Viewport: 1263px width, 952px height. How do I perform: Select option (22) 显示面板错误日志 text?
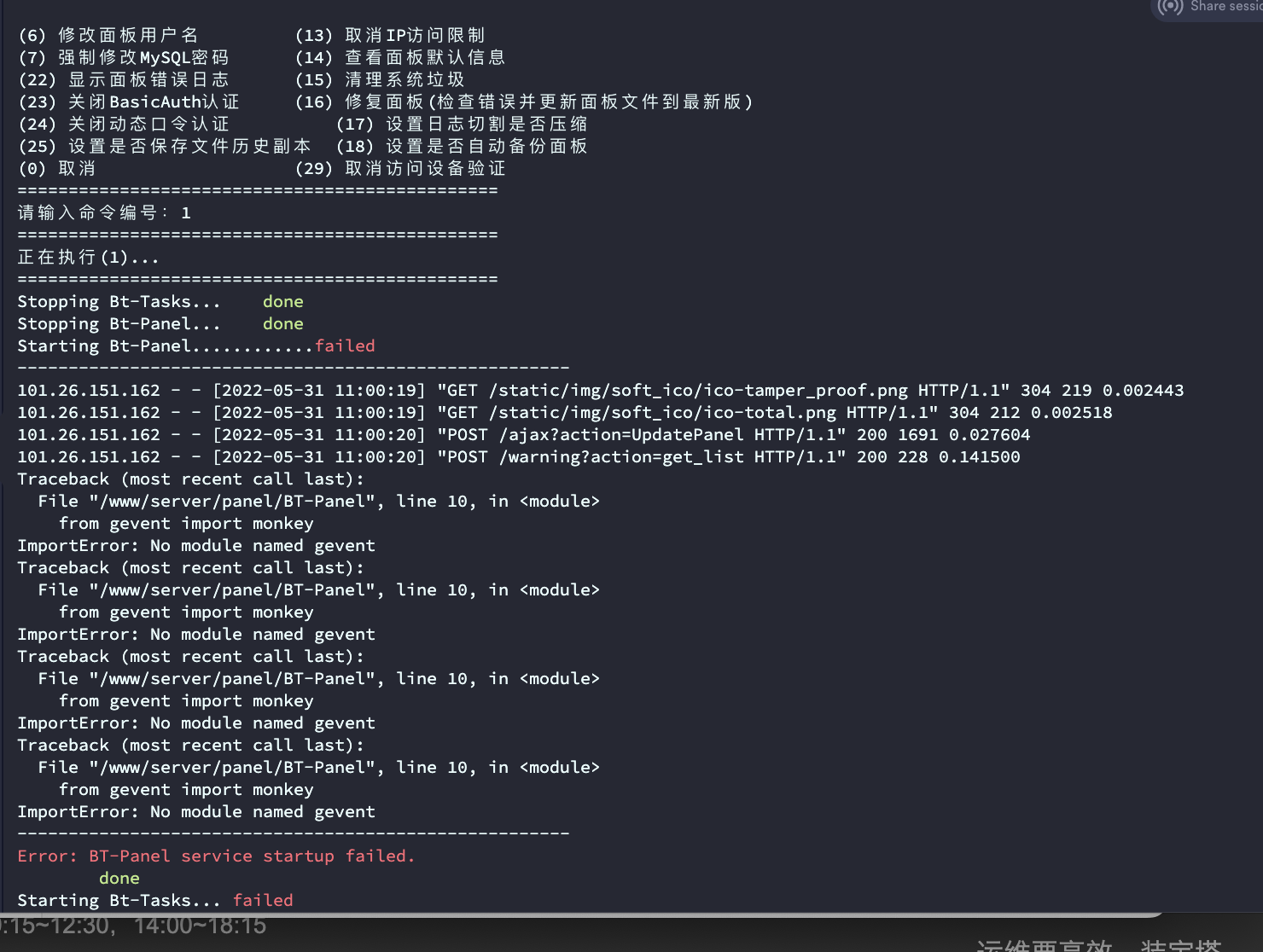124,79
